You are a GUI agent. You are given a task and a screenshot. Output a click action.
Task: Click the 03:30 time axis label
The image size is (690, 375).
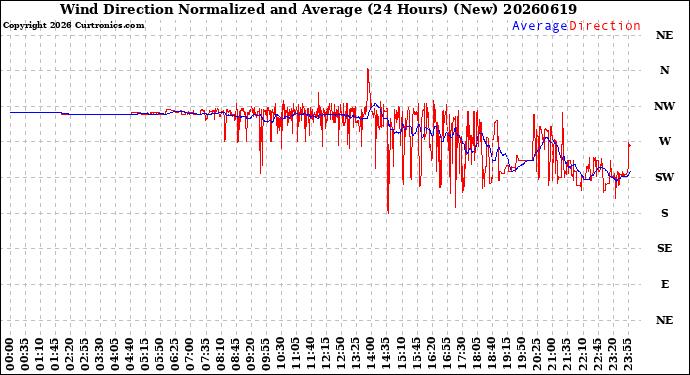tap(100, 355)
